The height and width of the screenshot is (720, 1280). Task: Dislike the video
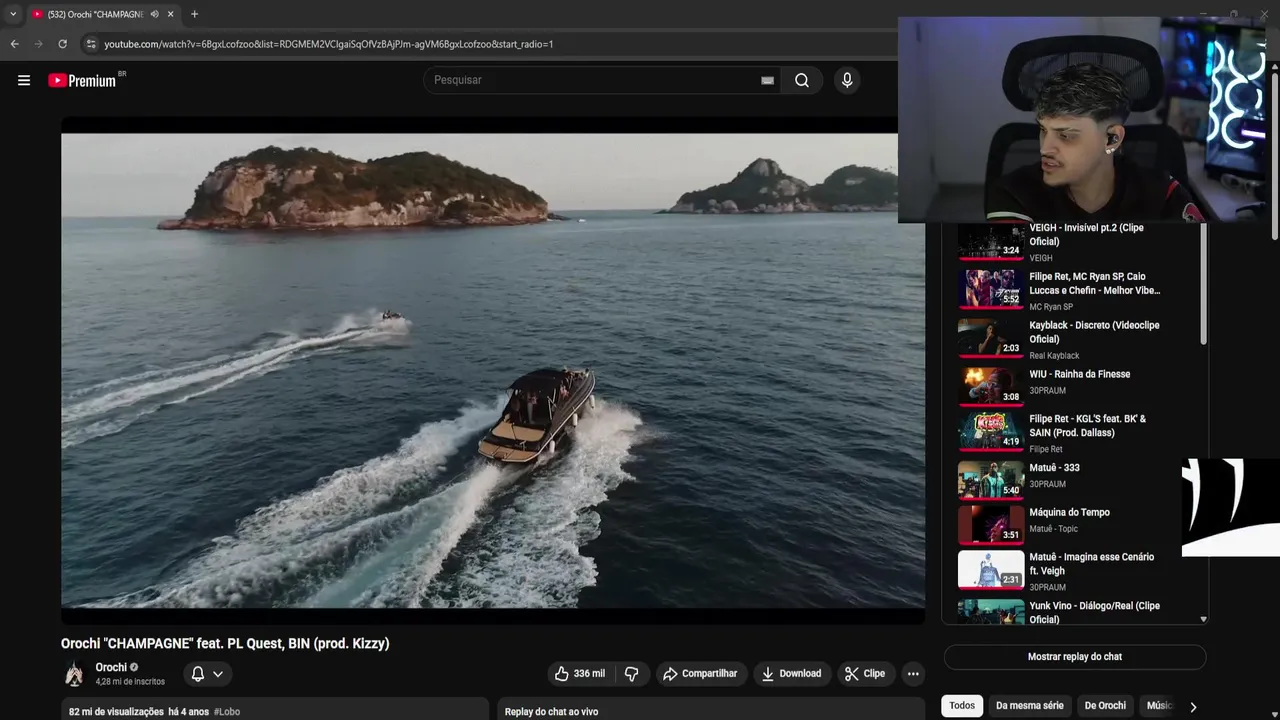coord(631,674)
